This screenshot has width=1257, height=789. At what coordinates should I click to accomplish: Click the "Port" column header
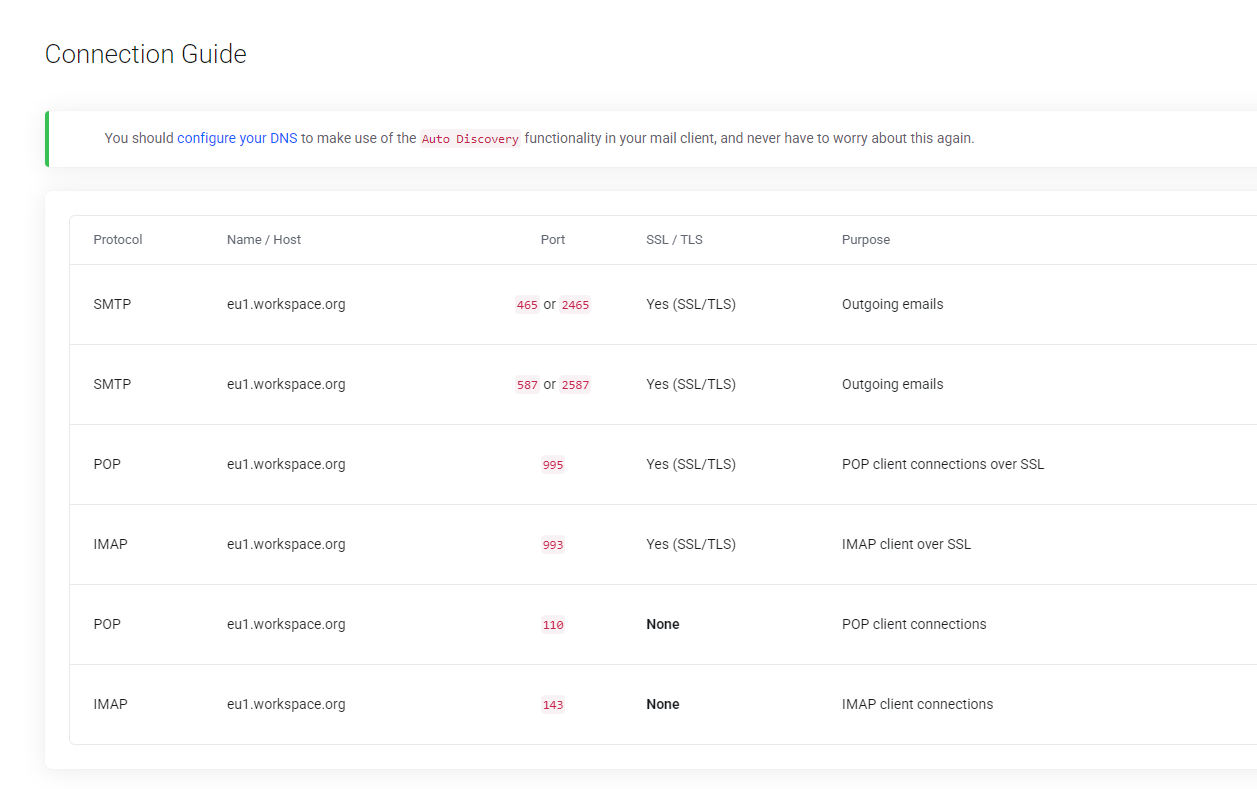click(x=553, y=240)
